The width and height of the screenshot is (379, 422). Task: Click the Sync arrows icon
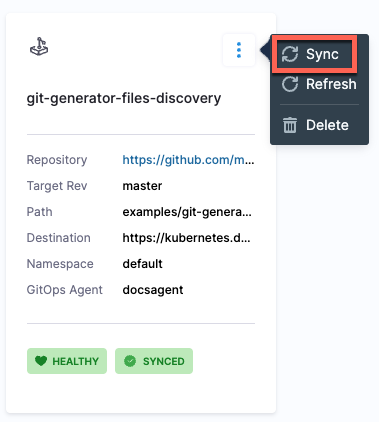[290, 54]
